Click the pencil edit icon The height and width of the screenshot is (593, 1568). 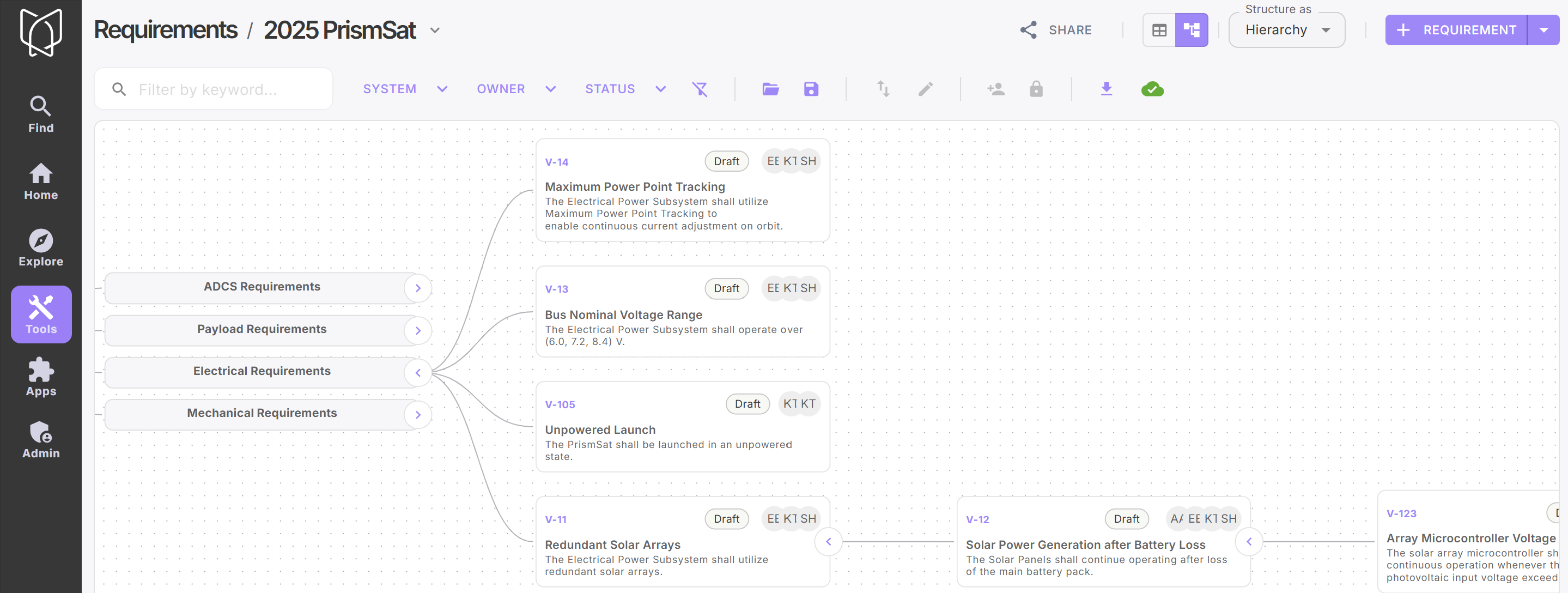pos(925,89)
